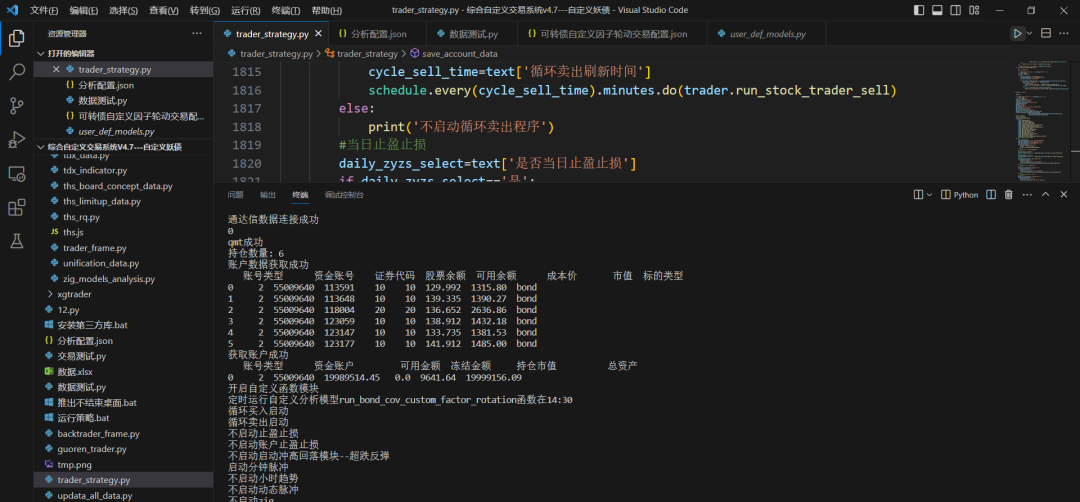Switch to 可转债自定义因子轮动交易配置.json tab
Screen dimensions: 1080x502
click(x=612, y=34)
